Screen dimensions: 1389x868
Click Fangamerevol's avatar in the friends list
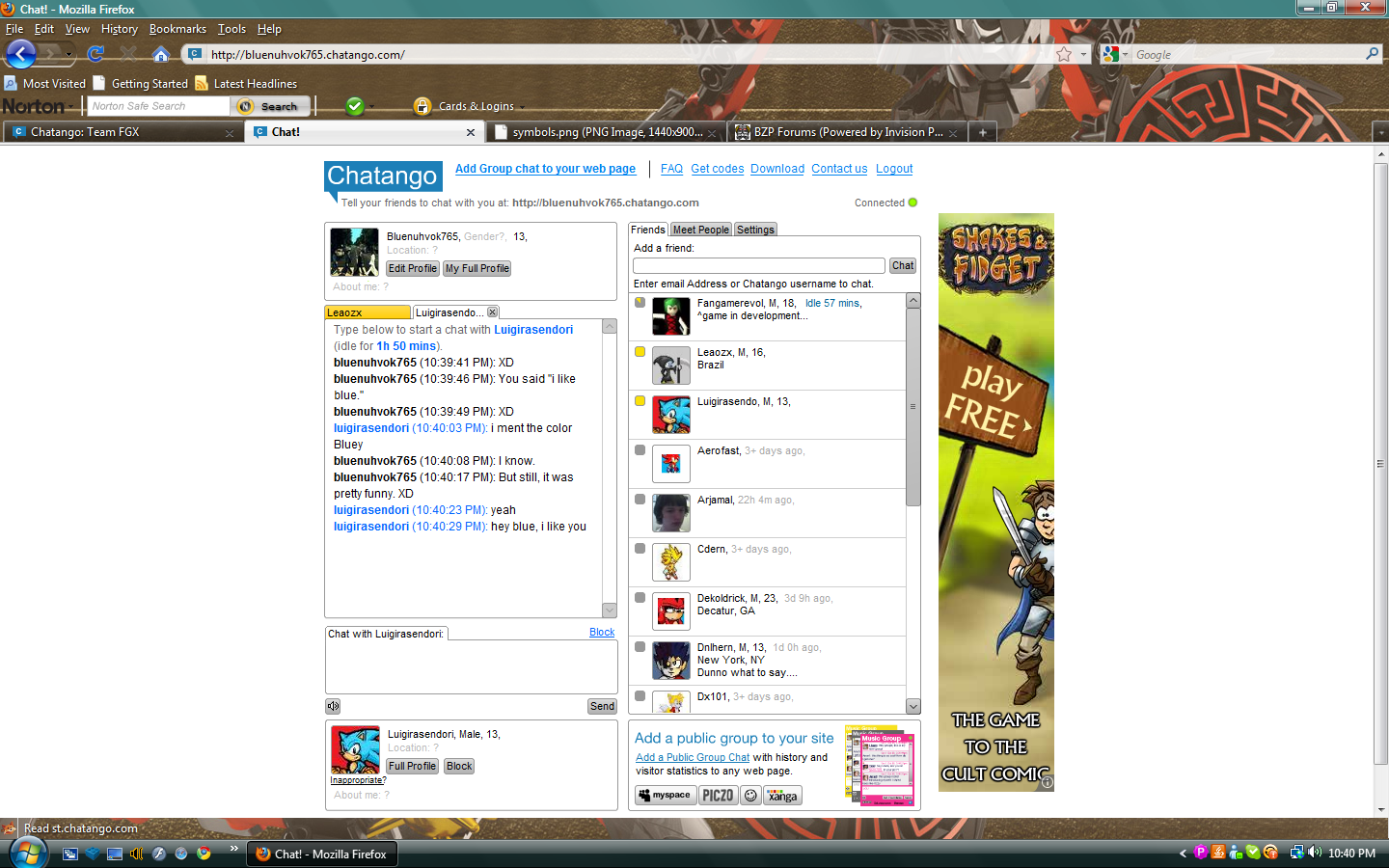point(671,316)
